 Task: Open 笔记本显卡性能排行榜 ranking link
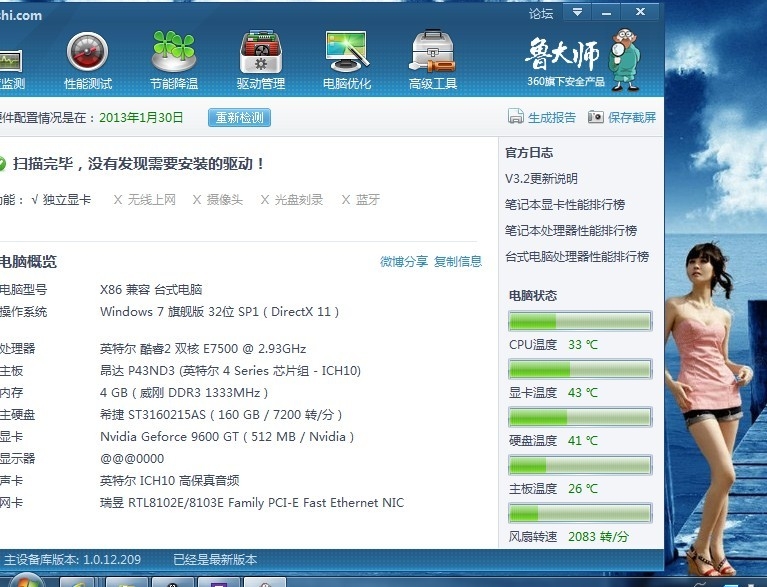click(x=565, y=205)
